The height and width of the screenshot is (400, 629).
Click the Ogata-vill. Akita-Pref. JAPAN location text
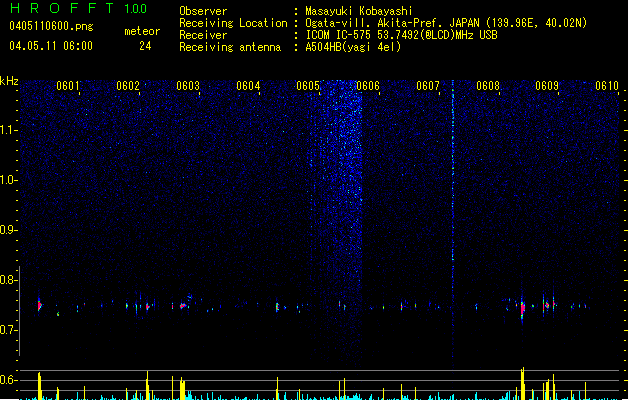446,23
